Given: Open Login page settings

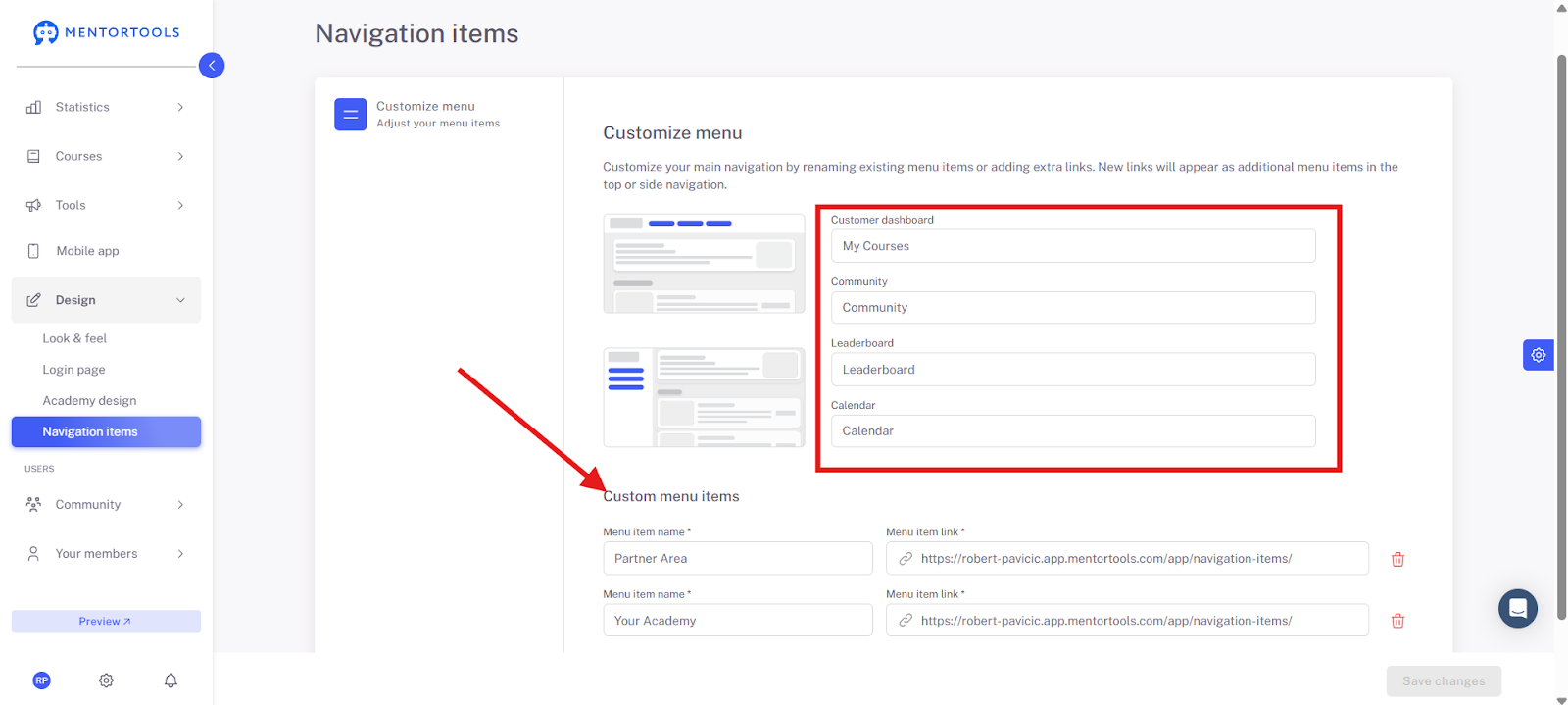Looking at the screenshot, I should pos(73,370).
